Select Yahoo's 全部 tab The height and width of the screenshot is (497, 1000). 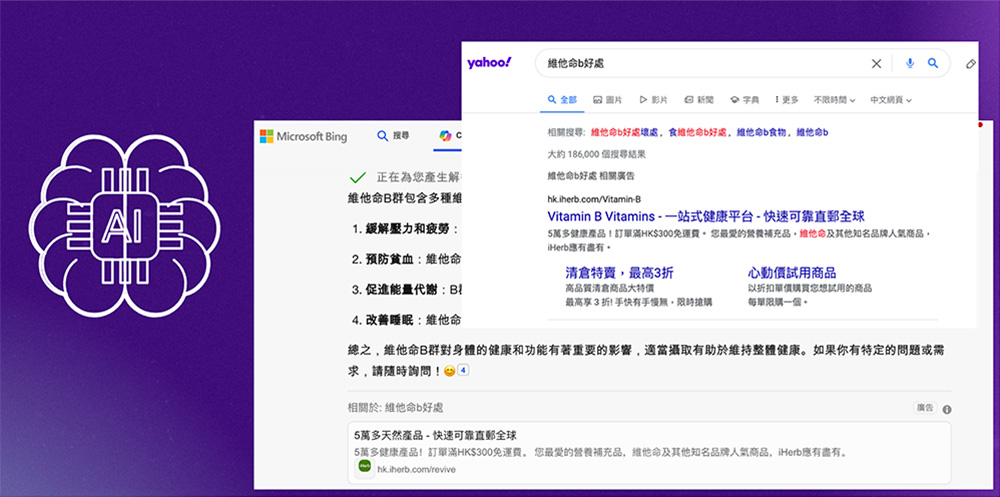click(x=562, y=100)
